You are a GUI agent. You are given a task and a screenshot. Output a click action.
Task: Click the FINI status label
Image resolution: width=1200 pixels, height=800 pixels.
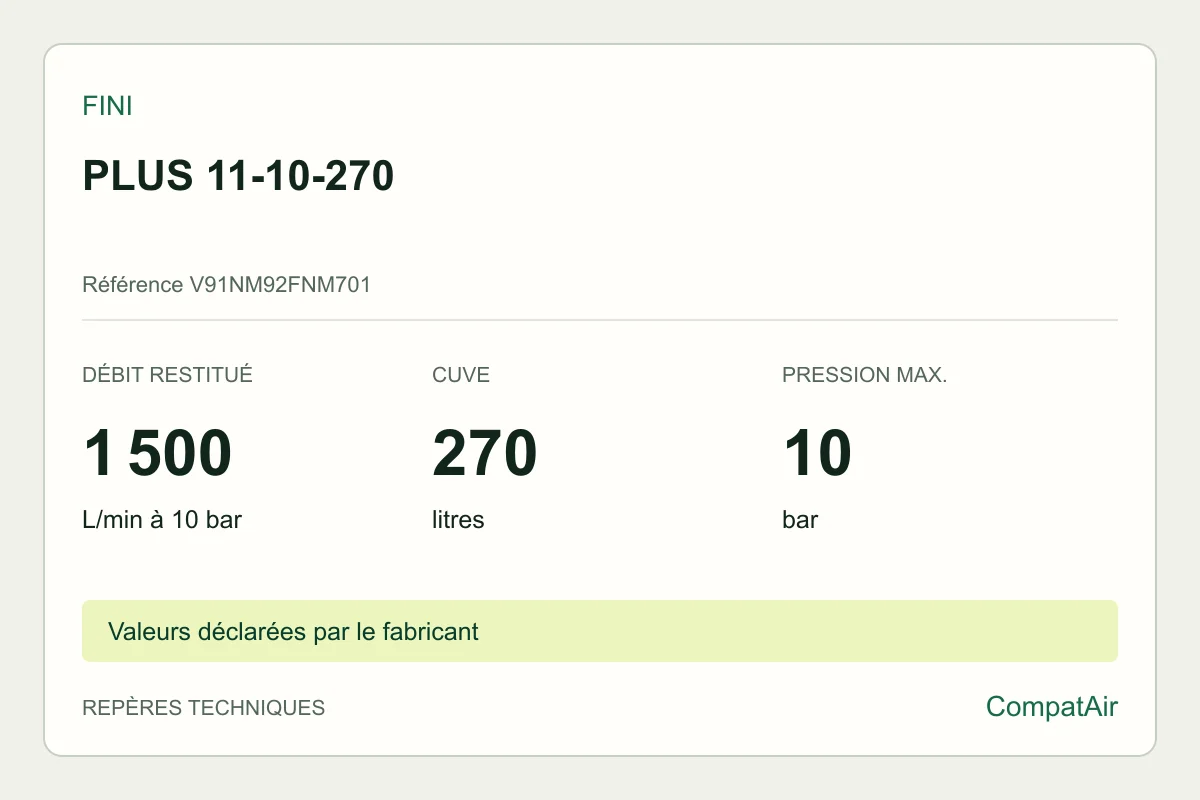(x=107, y=106)
